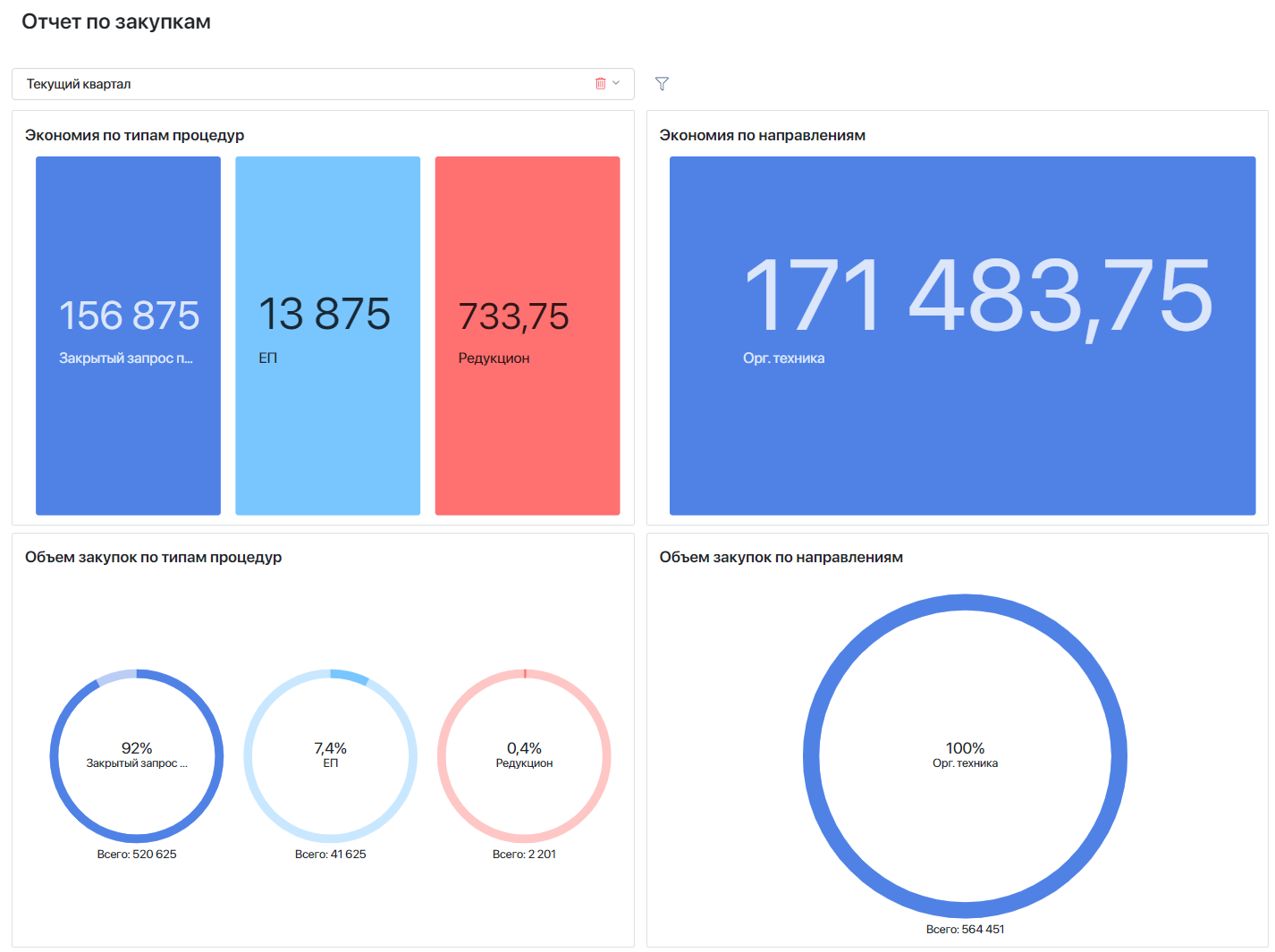Viewport: 1275px width, 952px height.
Task: Select the light blue 'ЕП' savings tile
Action: pyautogui.click(x=327, y=335)
